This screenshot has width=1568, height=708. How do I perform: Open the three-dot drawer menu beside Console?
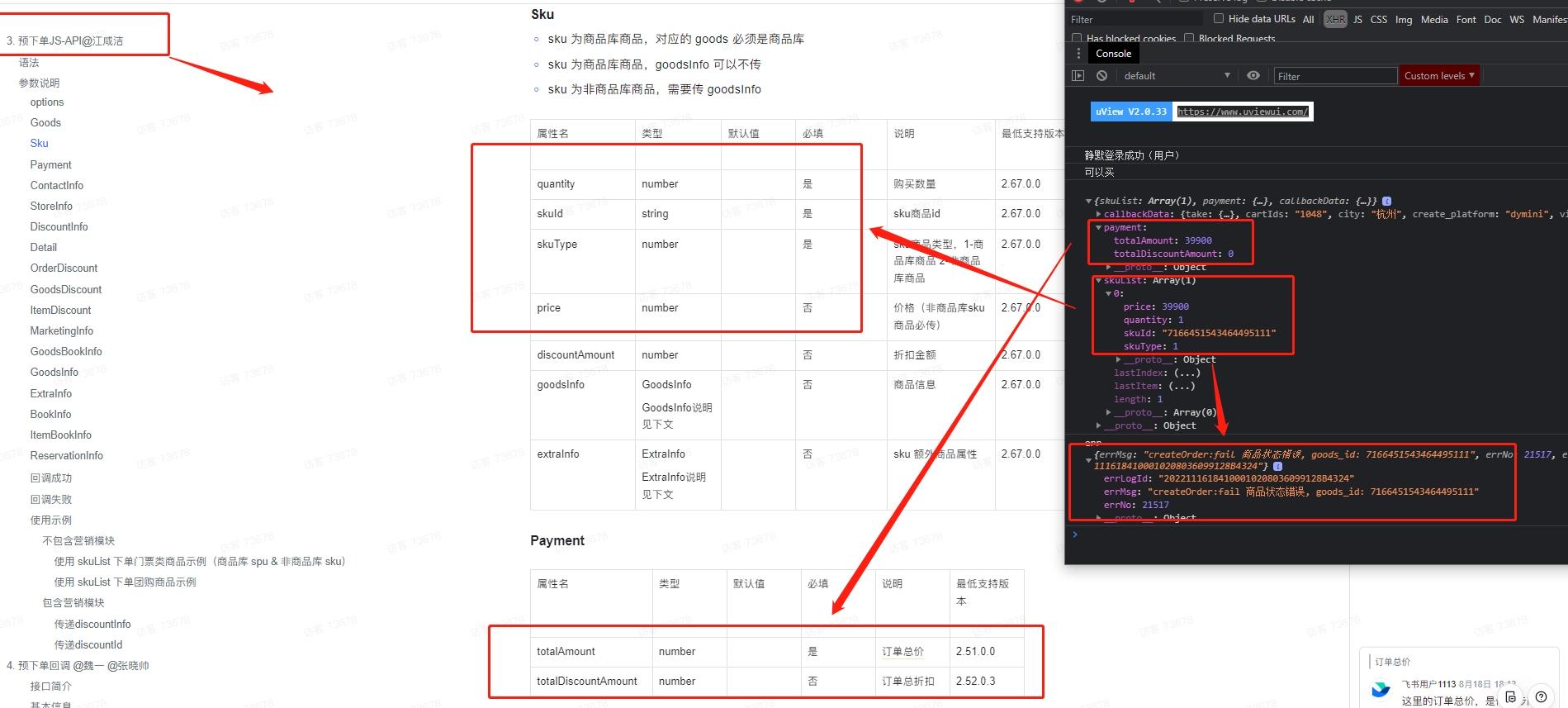pos(1078,54)
